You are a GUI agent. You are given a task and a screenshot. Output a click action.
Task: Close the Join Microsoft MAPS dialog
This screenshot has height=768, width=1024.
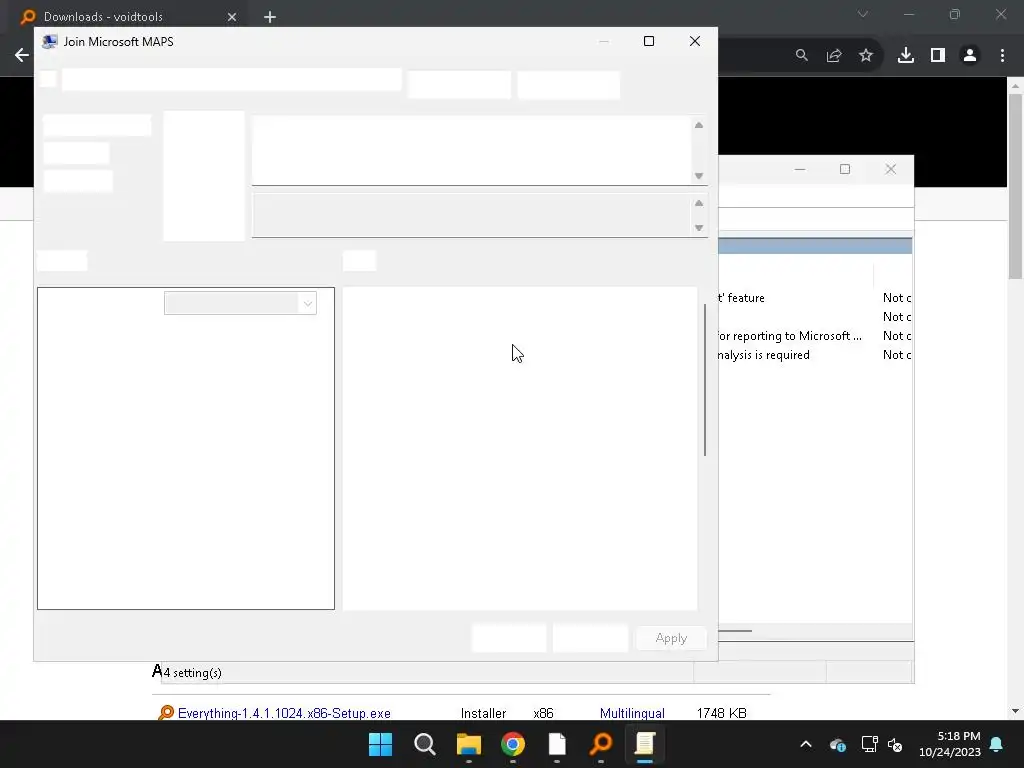click(x=695, y=41)
